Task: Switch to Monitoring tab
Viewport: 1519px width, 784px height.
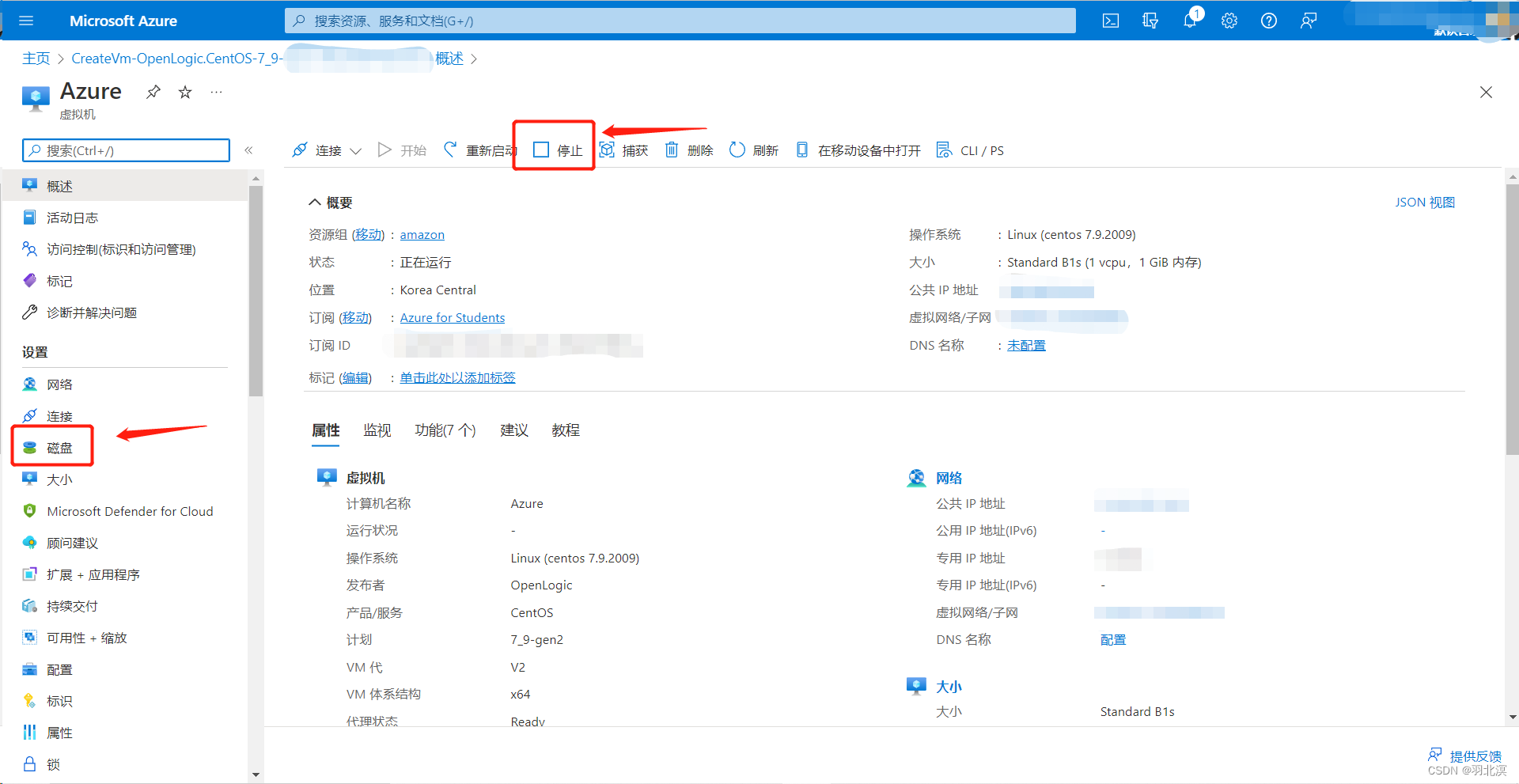Action: (377, 430)
